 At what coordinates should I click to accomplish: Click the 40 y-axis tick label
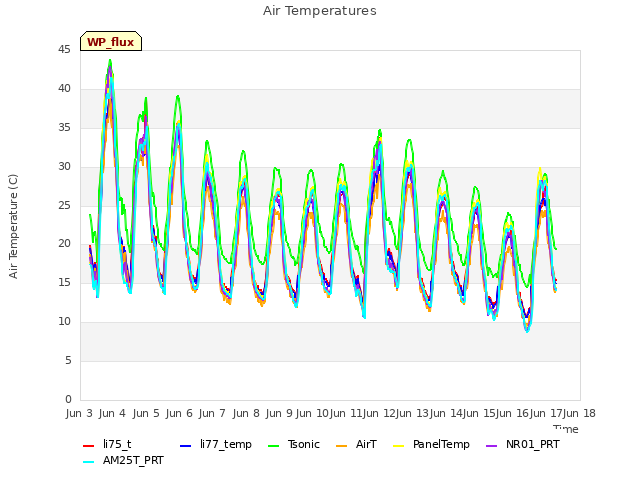64,89
